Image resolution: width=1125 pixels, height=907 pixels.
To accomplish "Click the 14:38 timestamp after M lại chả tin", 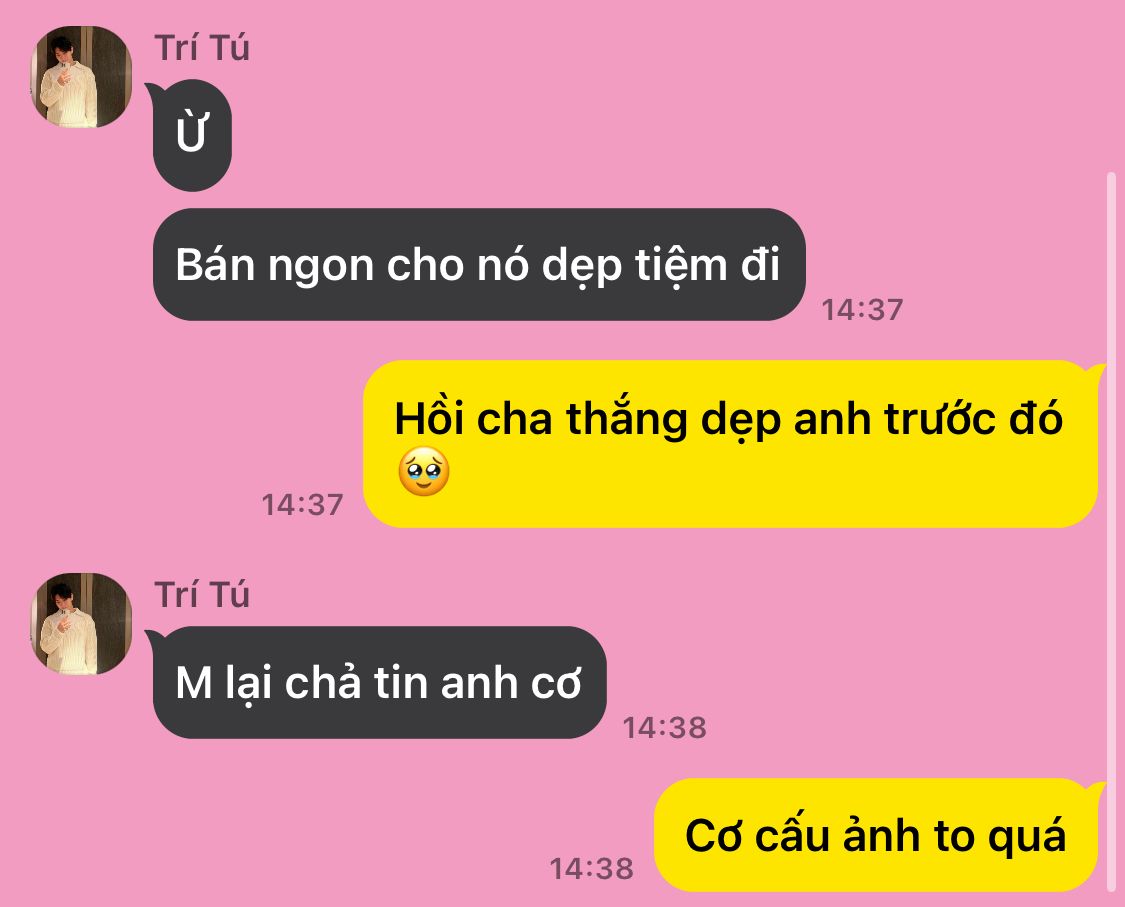I will (x=664, y=728).
